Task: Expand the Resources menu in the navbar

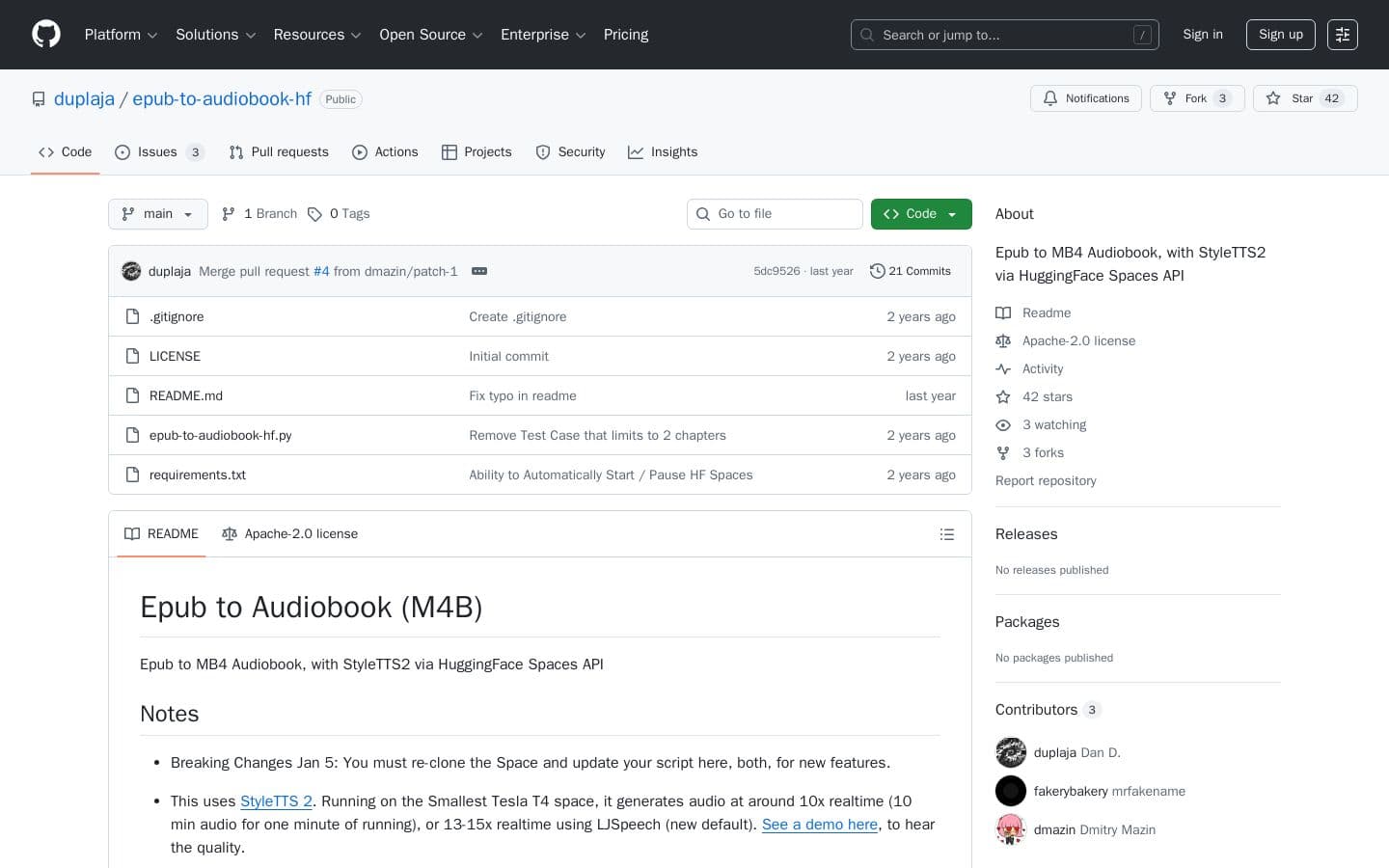Action: (x=317, y=35)
